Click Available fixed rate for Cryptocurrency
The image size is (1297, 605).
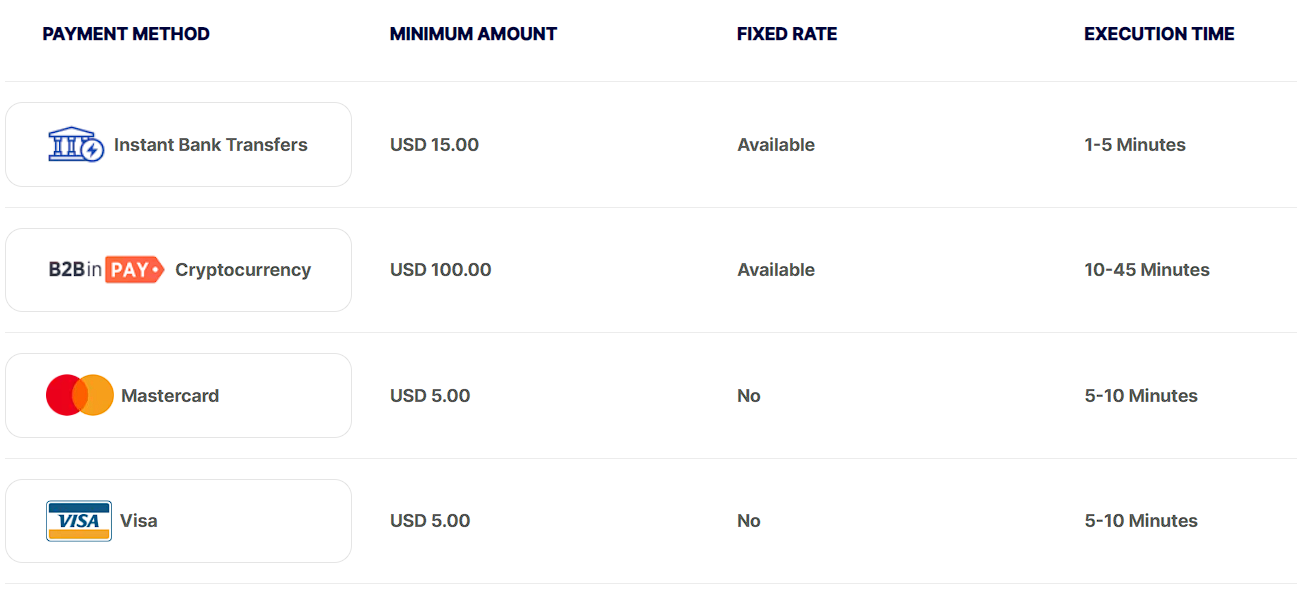click(x=776, y=270)
